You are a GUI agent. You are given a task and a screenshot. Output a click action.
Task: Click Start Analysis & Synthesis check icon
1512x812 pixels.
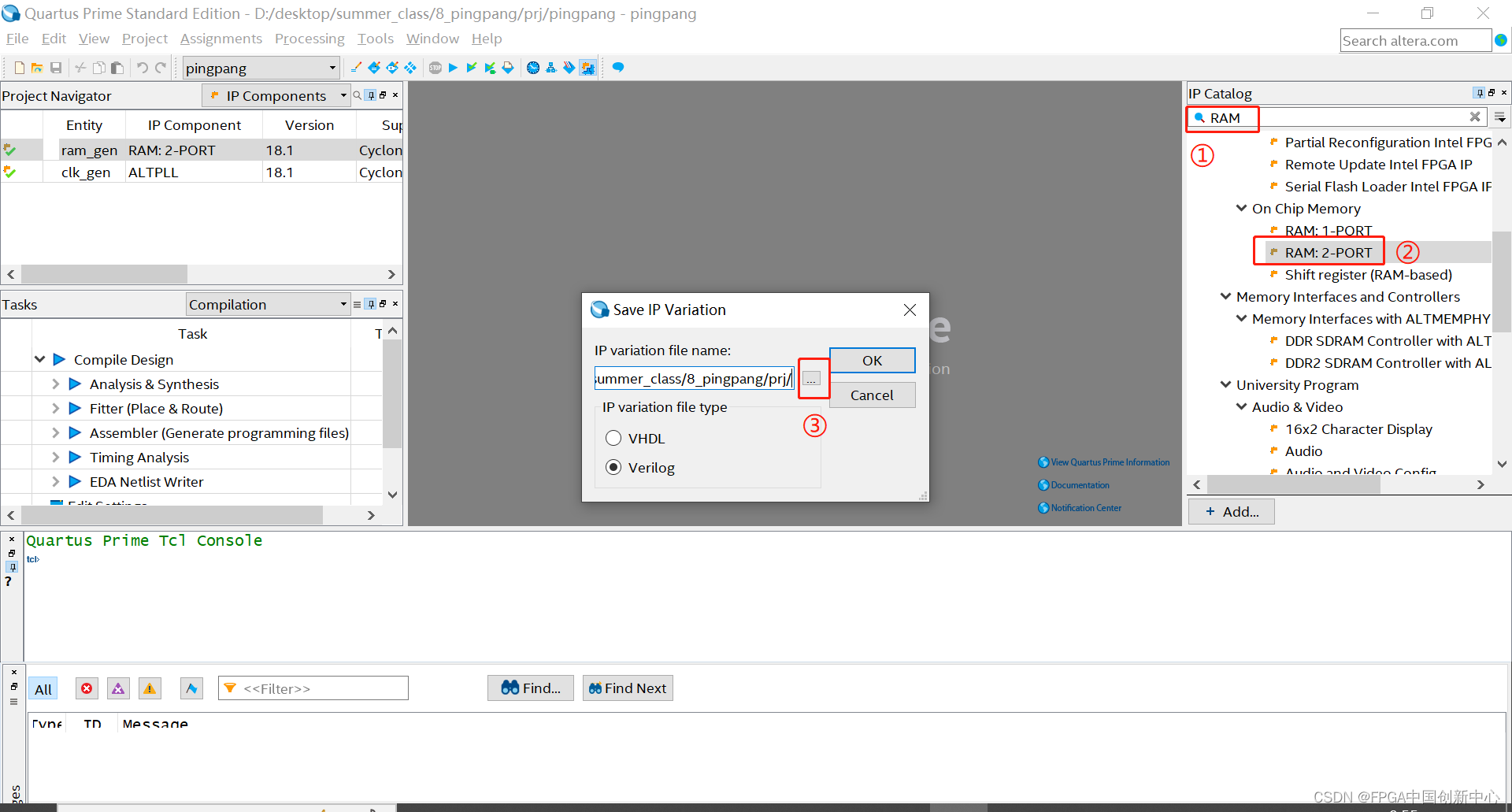coord(471,68)
